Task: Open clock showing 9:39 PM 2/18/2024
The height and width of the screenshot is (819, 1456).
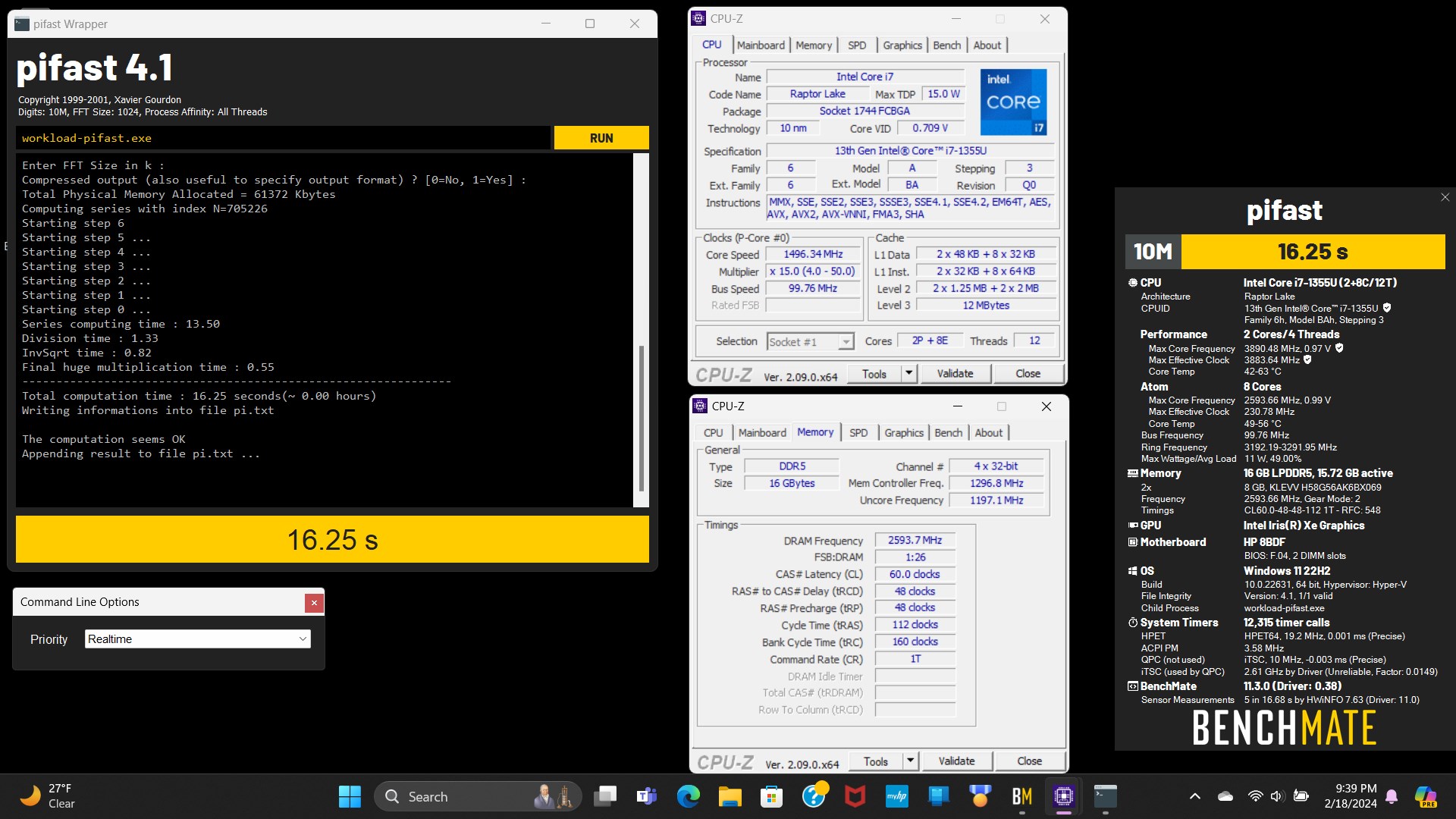Action: pos(1350,796)
